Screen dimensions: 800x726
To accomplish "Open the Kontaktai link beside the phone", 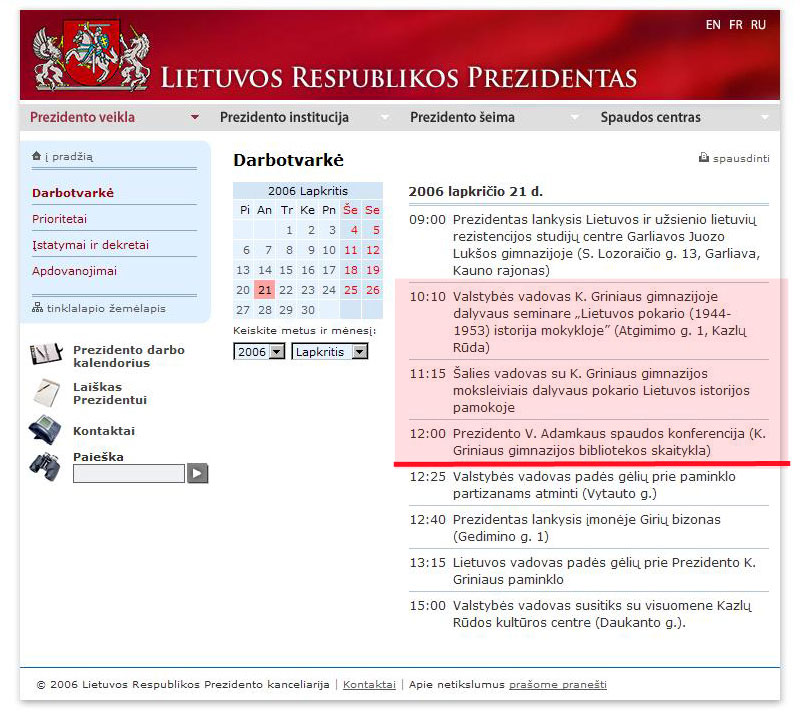I will (104, 431).
